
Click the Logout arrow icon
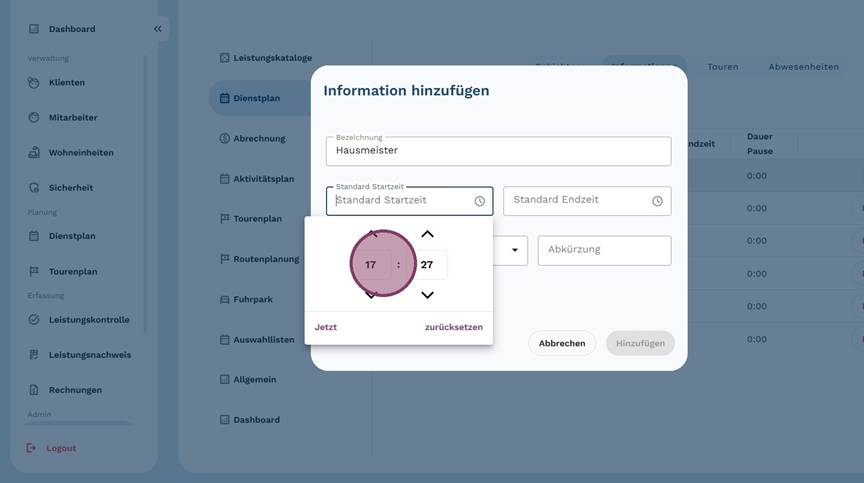coord(31,448)
